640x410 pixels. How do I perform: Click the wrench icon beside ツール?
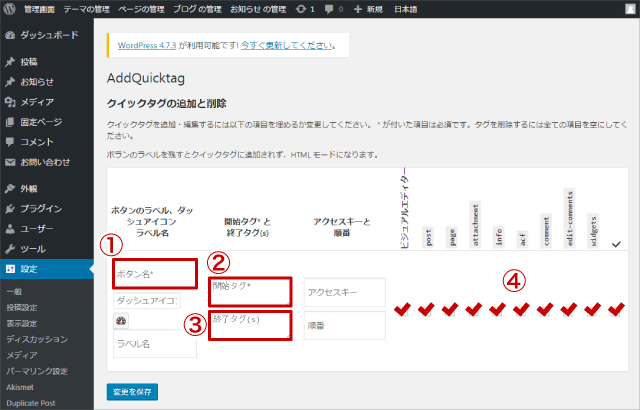point(10,249)
